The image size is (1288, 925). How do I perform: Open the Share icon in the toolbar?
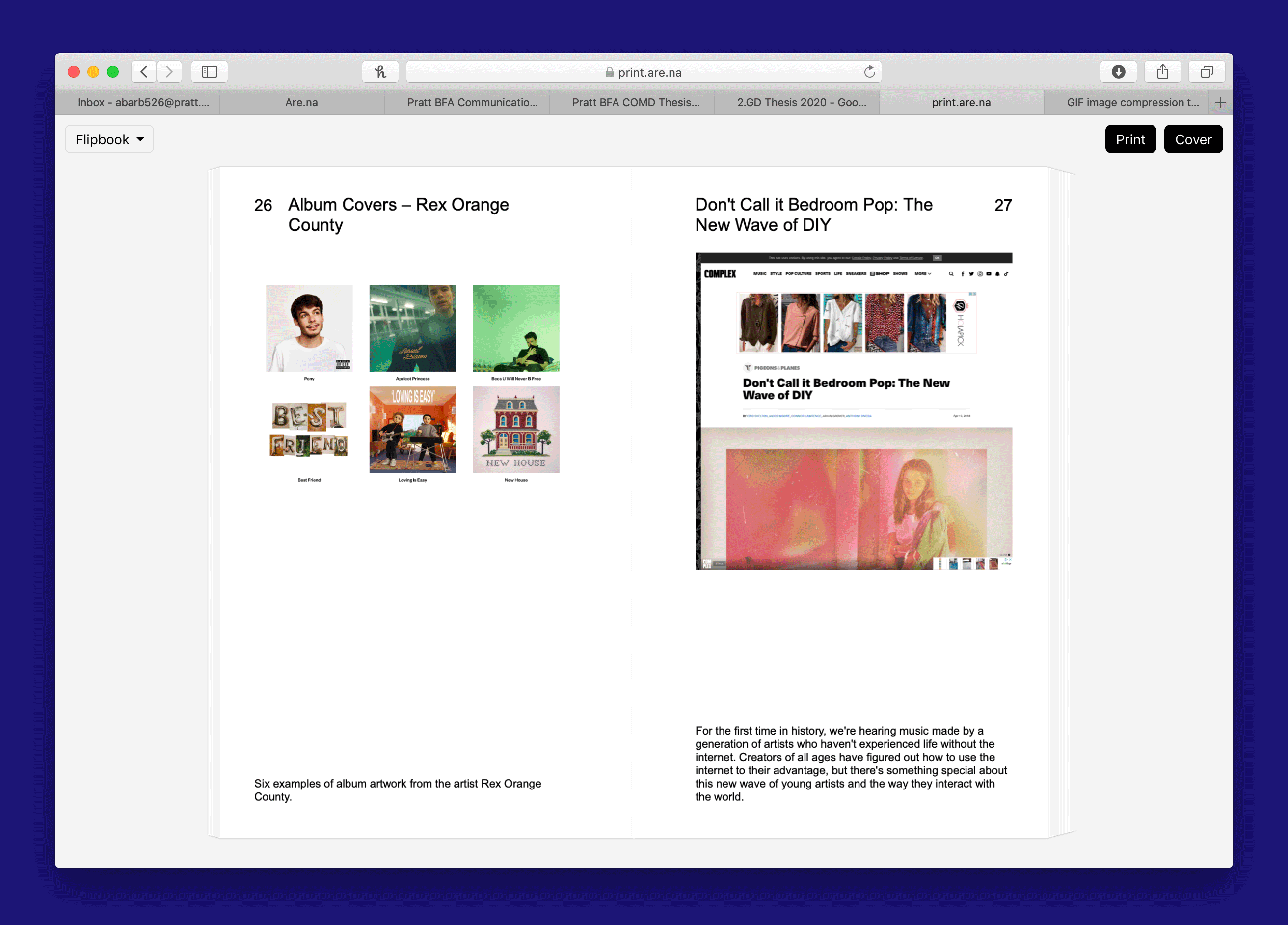coord(1162,72)
